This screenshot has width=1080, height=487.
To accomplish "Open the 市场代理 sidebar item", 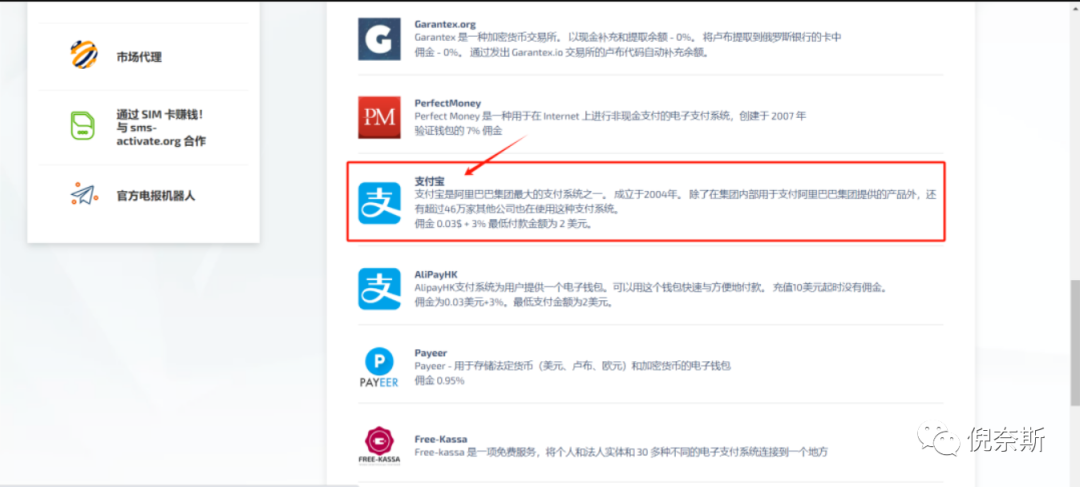I will [x=139, y=57].
